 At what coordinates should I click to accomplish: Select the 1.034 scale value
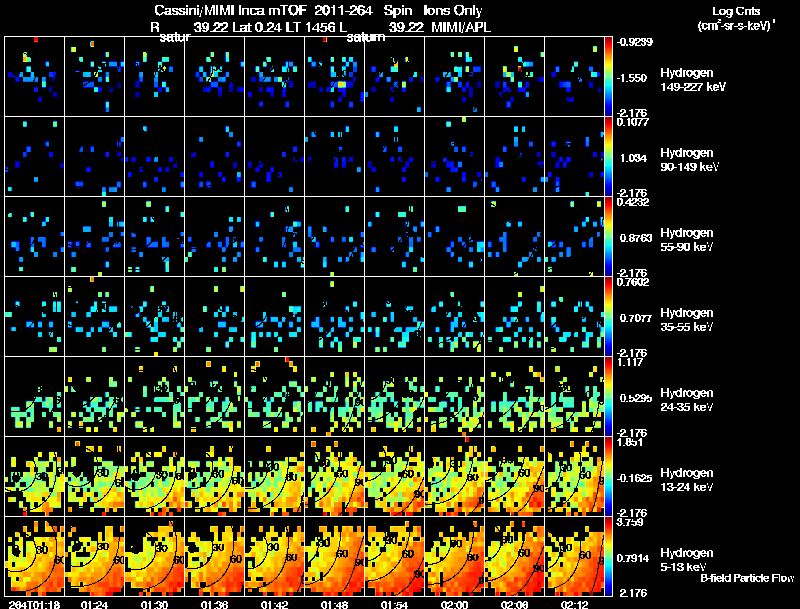pyautogui.click(x=633, y=158)
